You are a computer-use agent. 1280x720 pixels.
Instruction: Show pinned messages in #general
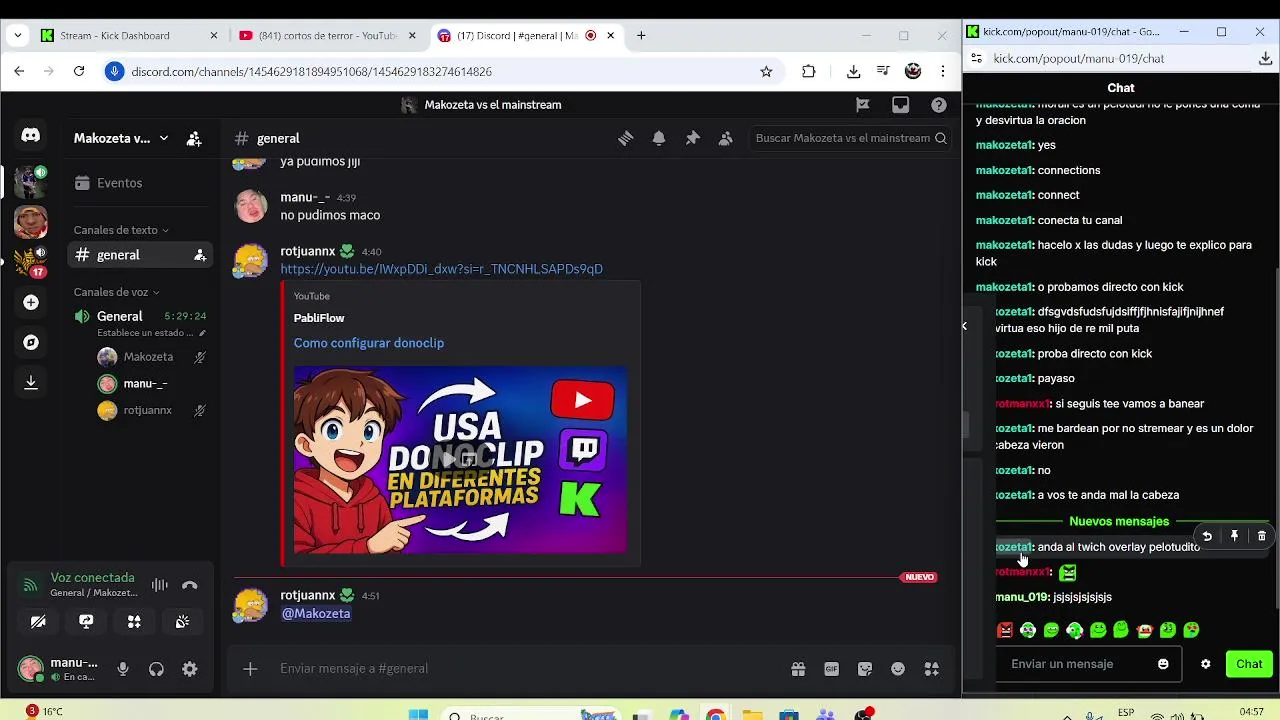click(x=692, y=138)
